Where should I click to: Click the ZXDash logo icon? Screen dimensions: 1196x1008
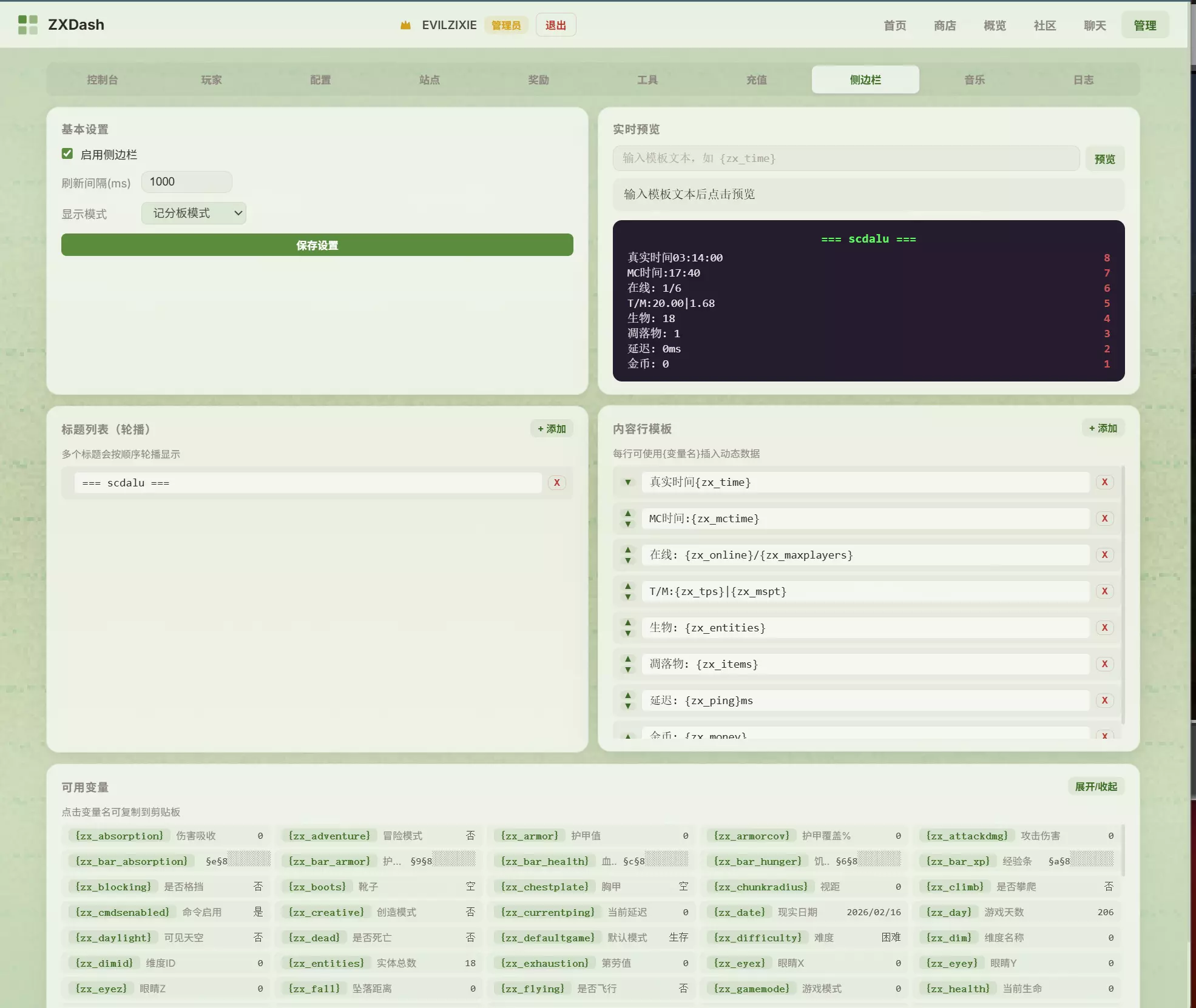coord(27,25)
